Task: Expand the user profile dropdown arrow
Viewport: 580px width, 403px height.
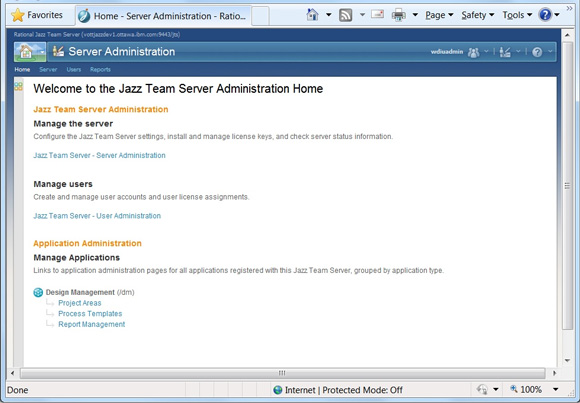Action: tap(486, 51)
